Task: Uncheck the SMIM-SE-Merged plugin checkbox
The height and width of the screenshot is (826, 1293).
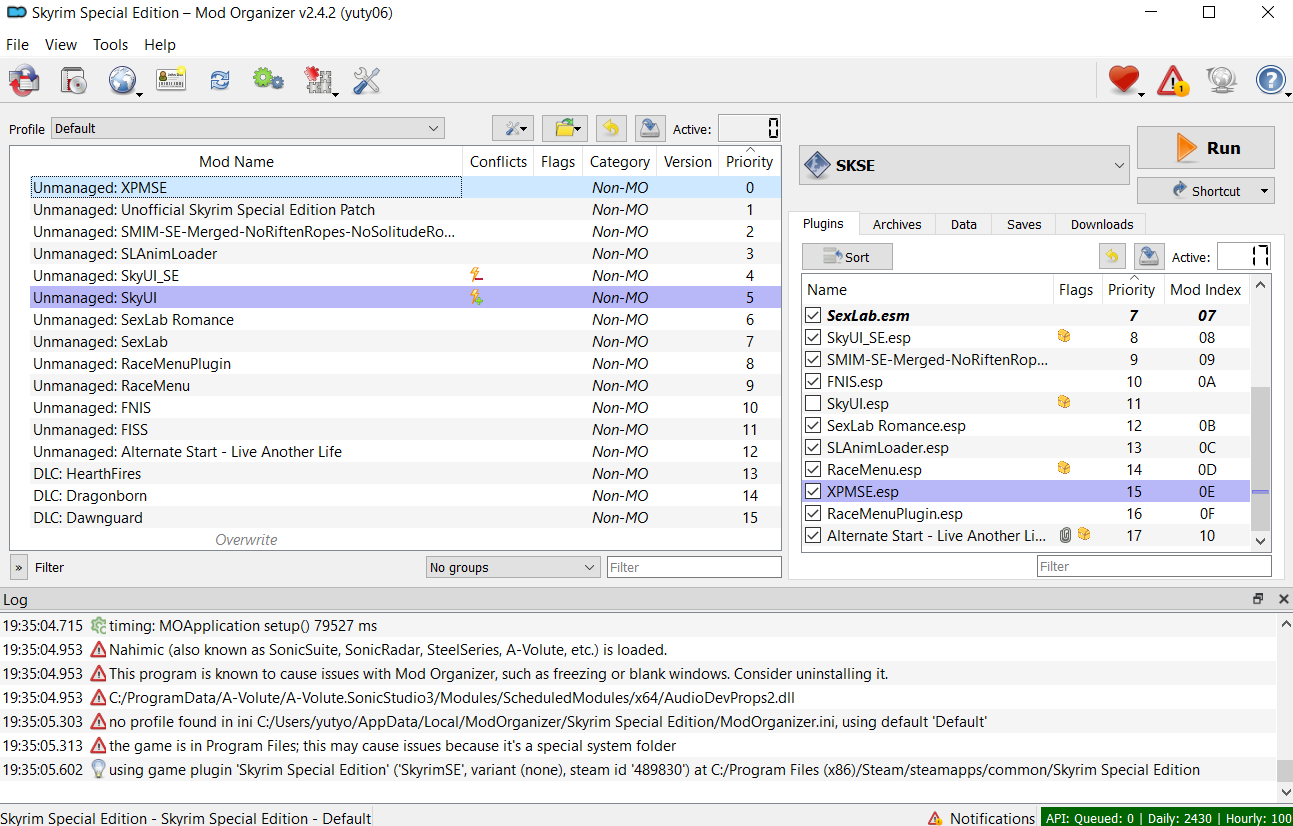Action: pyautogui.click(x=814, y=360)
